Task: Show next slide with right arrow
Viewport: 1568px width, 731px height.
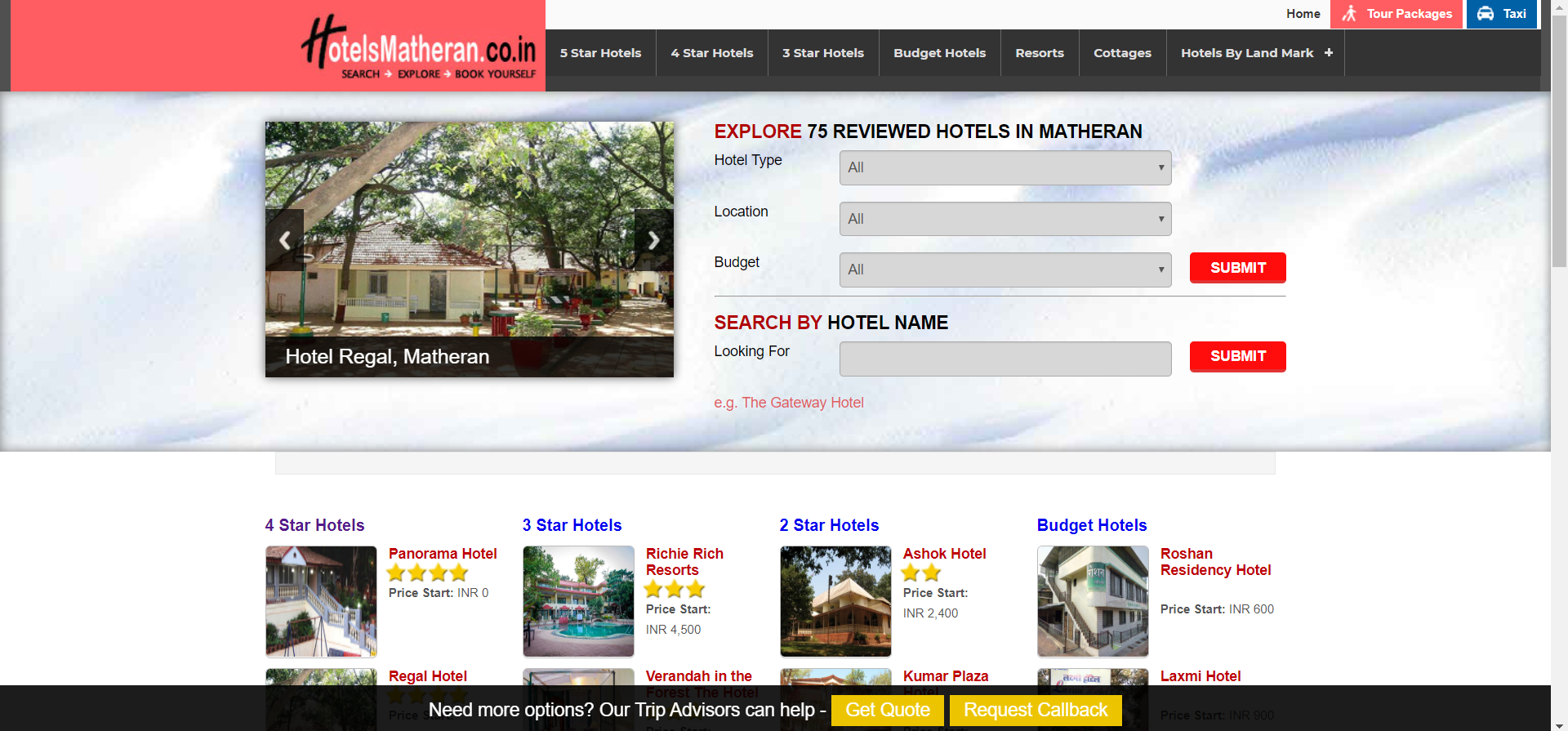Action: [654, 240]
